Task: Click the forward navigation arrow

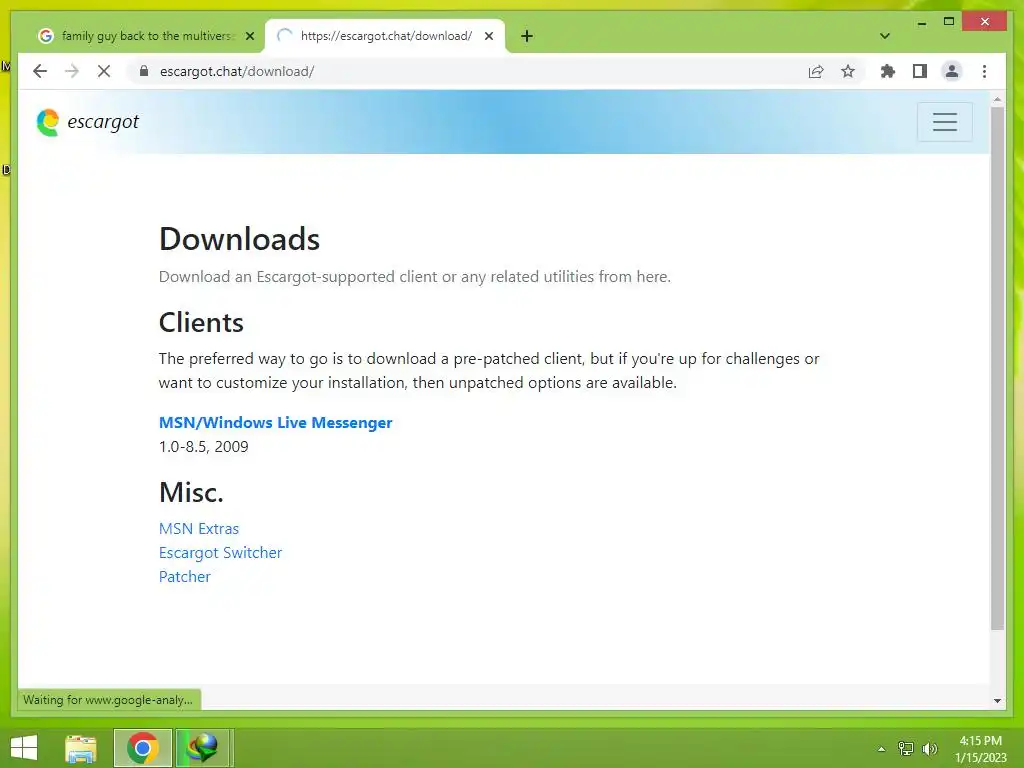Action: click(x=72, y=71)
